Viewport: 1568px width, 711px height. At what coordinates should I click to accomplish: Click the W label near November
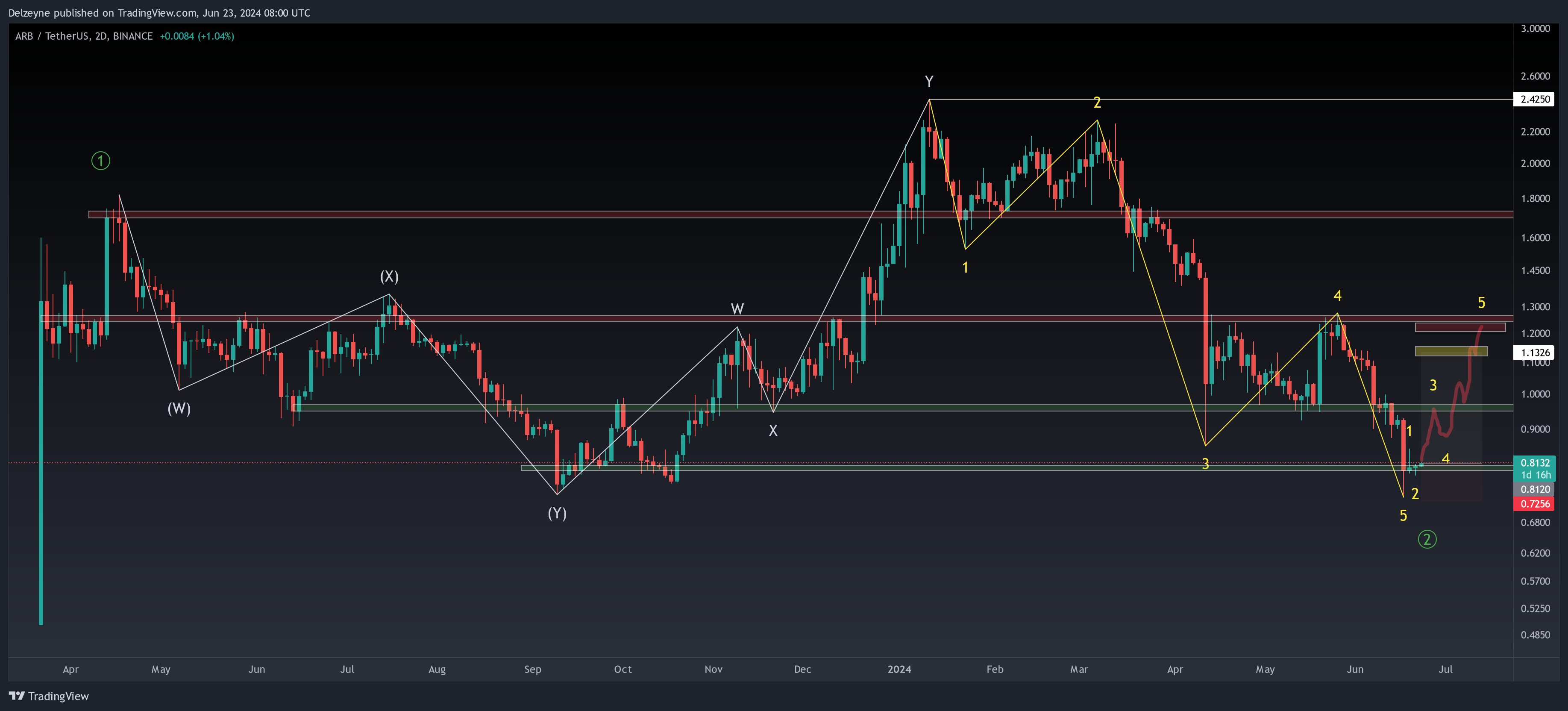737,309
